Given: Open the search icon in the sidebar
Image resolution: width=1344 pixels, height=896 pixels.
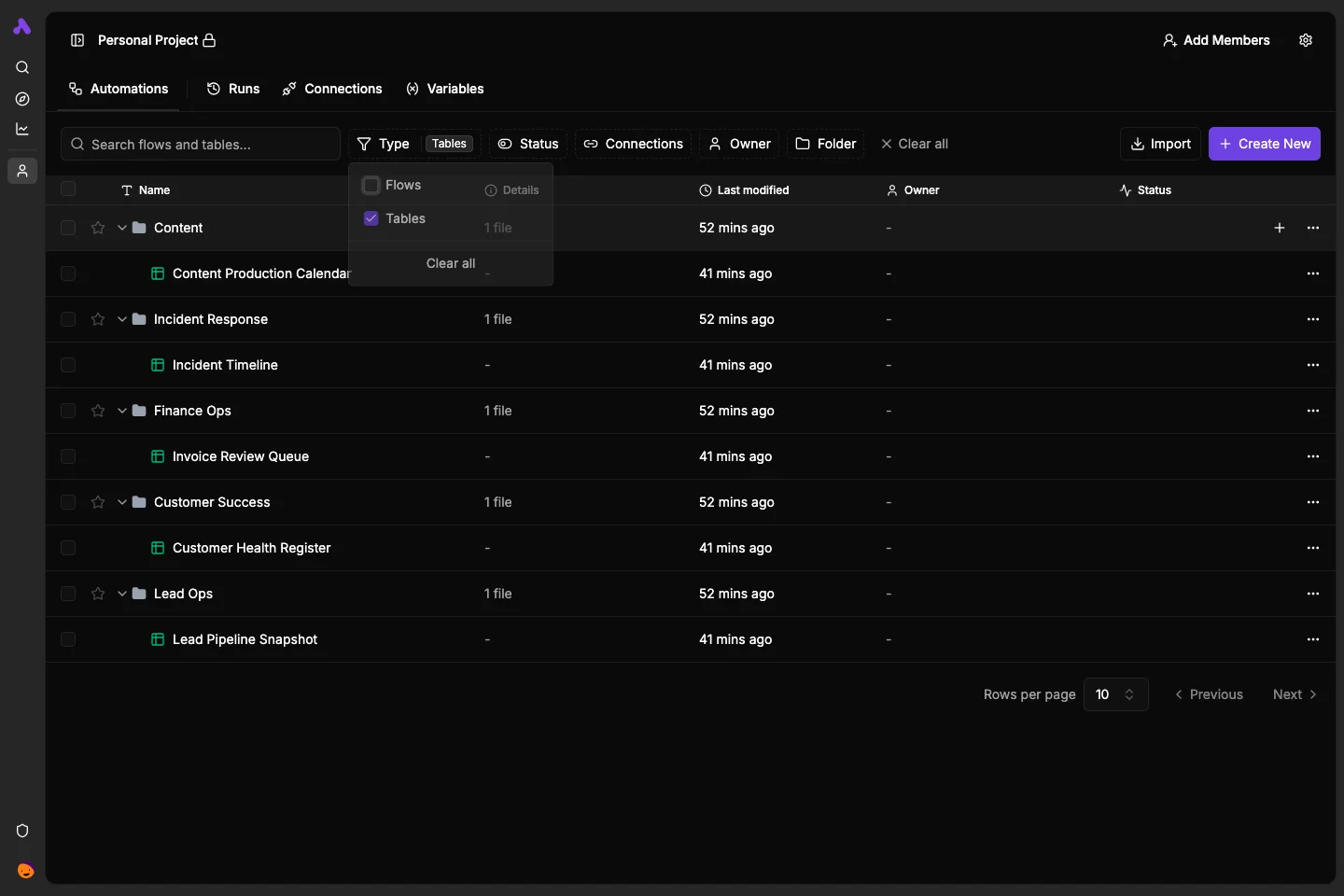Looking at the screenshot, I should pos(22,67).
